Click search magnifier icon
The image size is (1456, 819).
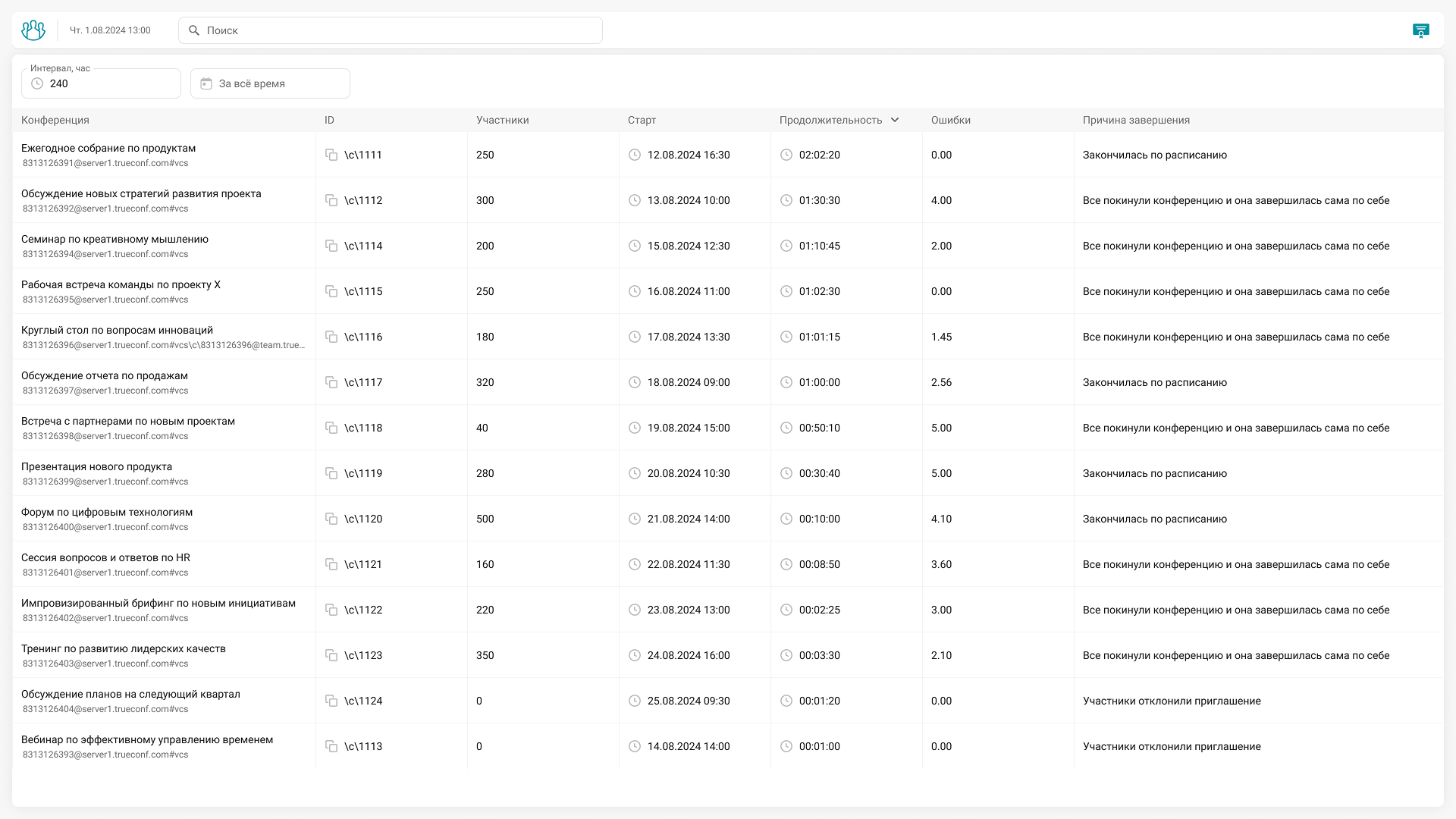pyautogui.click(x=194, y=30)
